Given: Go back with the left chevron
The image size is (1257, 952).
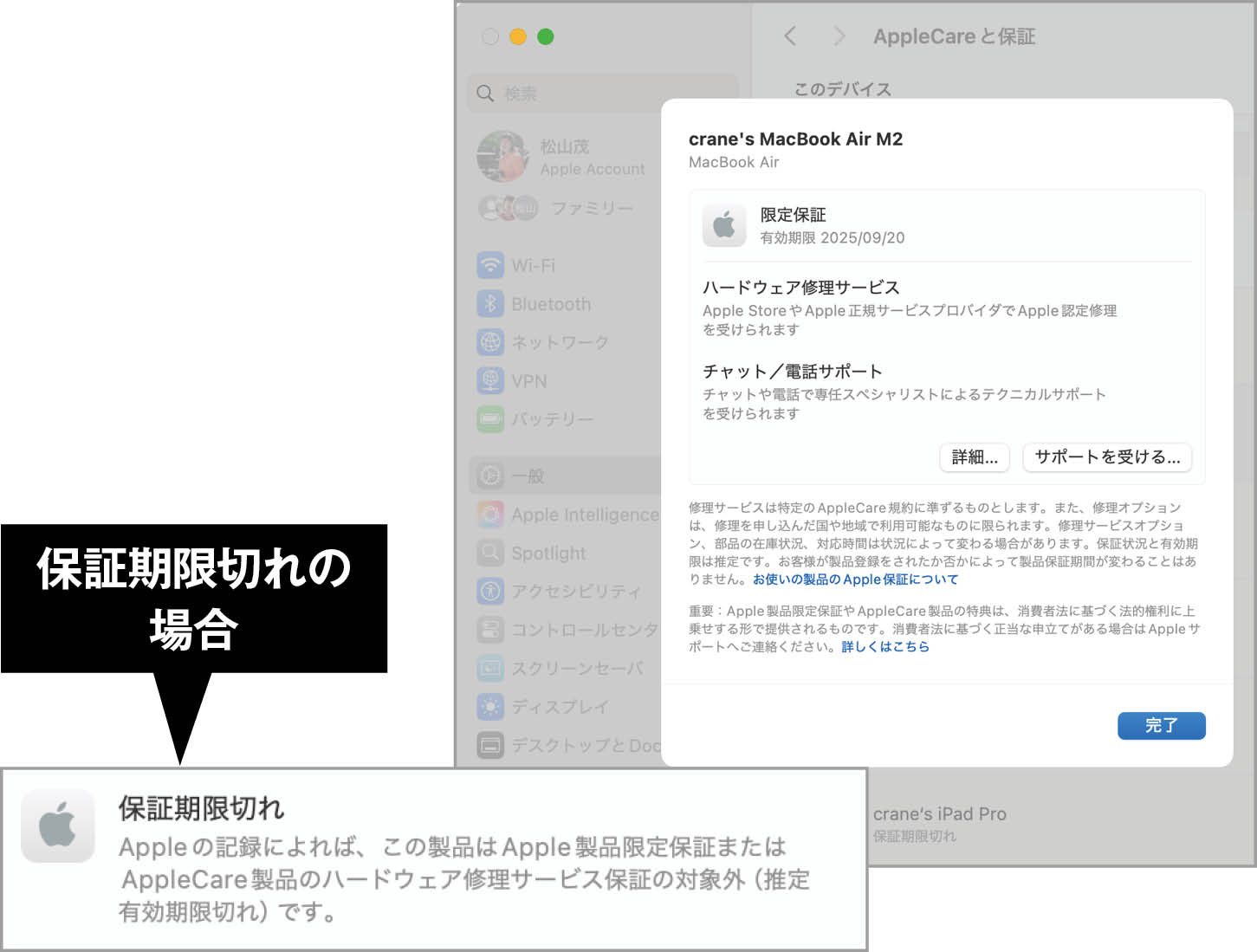Looking at the screenshot, I should (790, 36).
